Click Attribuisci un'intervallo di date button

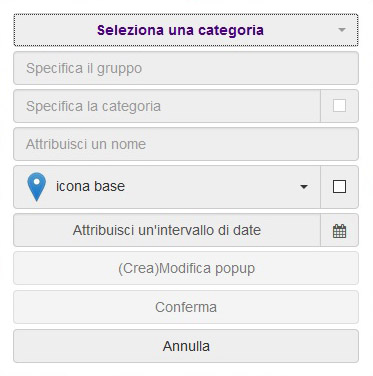(x=167, y=230)
